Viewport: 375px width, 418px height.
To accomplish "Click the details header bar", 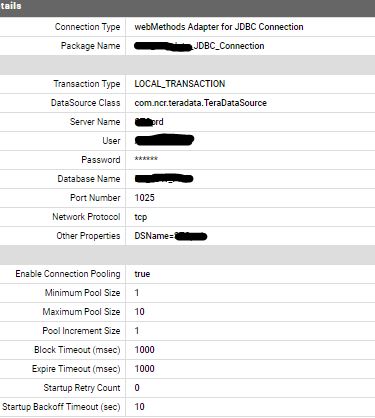I will click(187, 8).
